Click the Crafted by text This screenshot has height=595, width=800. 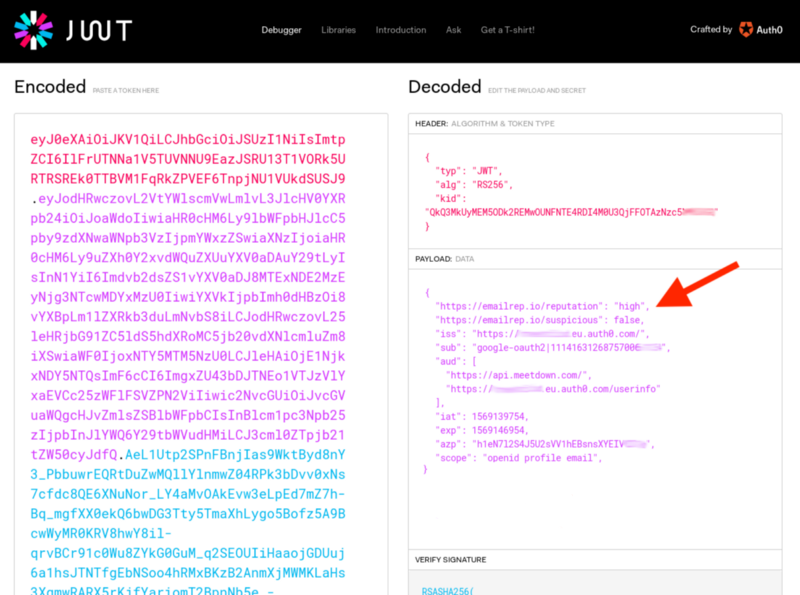[x=711, y=30]
